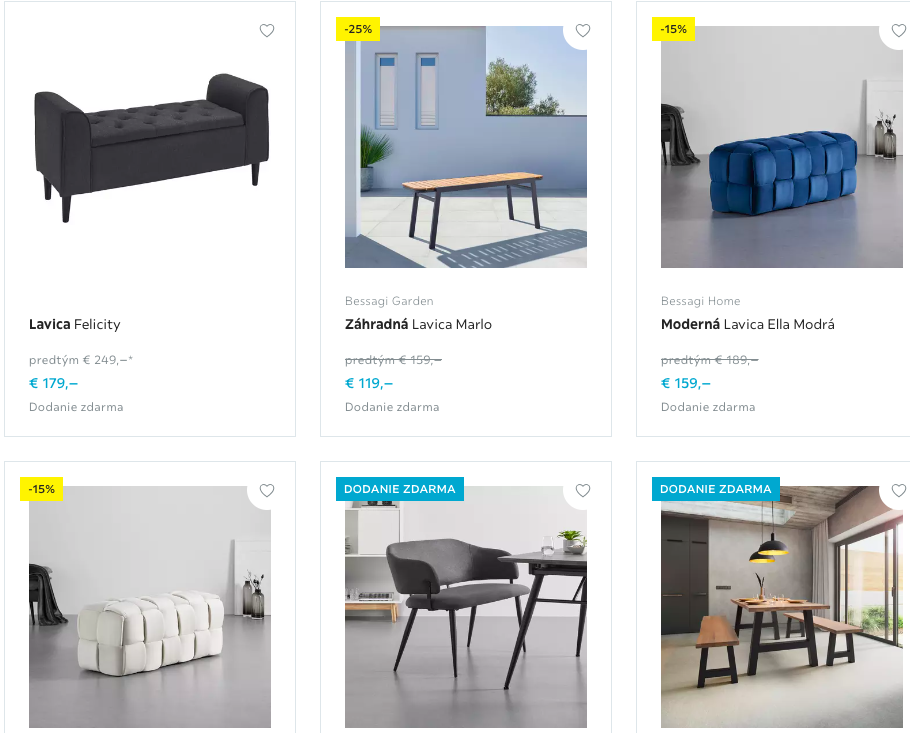The image size is (910, 733).
Task: Open Moderná Lavica Ella Modrá title link
Action: coord(748,324)
